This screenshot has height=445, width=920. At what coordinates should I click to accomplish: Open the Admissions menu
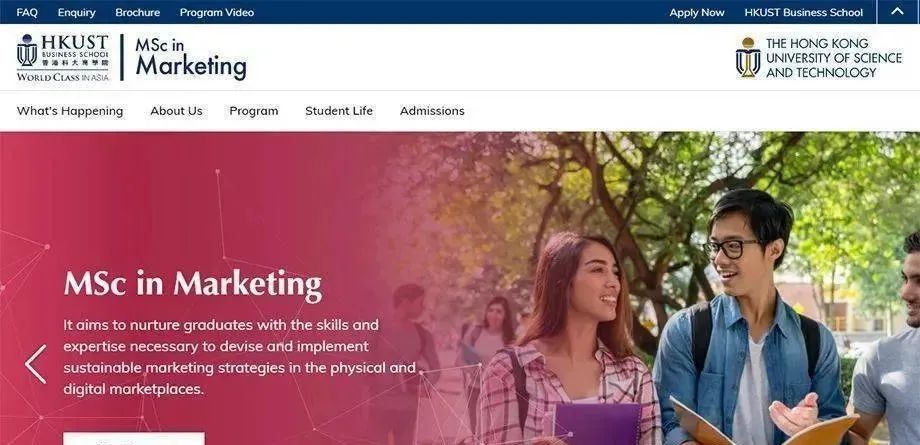[432, 111]
